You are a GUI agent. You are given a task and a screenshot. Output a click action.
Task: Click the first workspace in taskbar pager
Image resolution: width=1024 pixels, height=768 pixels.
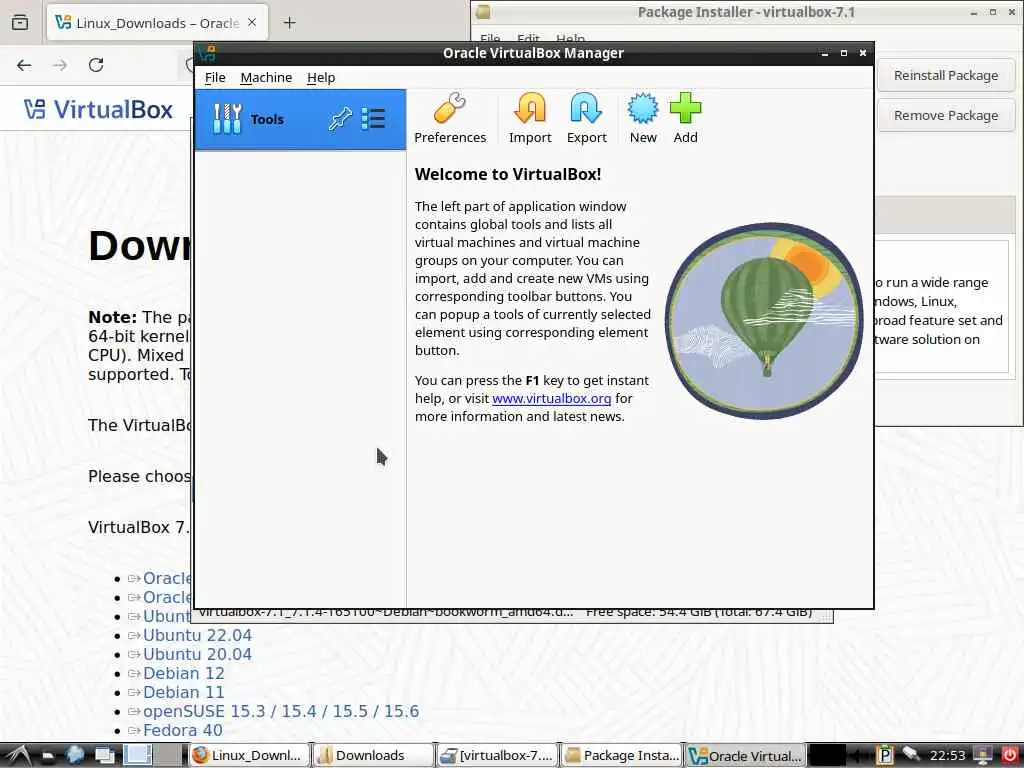tap(137, 754)
